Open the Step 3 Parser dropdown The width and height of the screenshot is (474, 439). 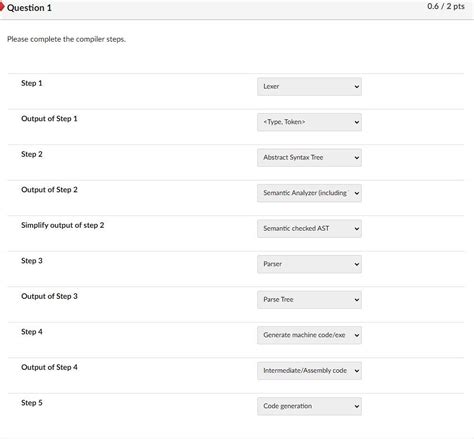[x=309, y=264]
